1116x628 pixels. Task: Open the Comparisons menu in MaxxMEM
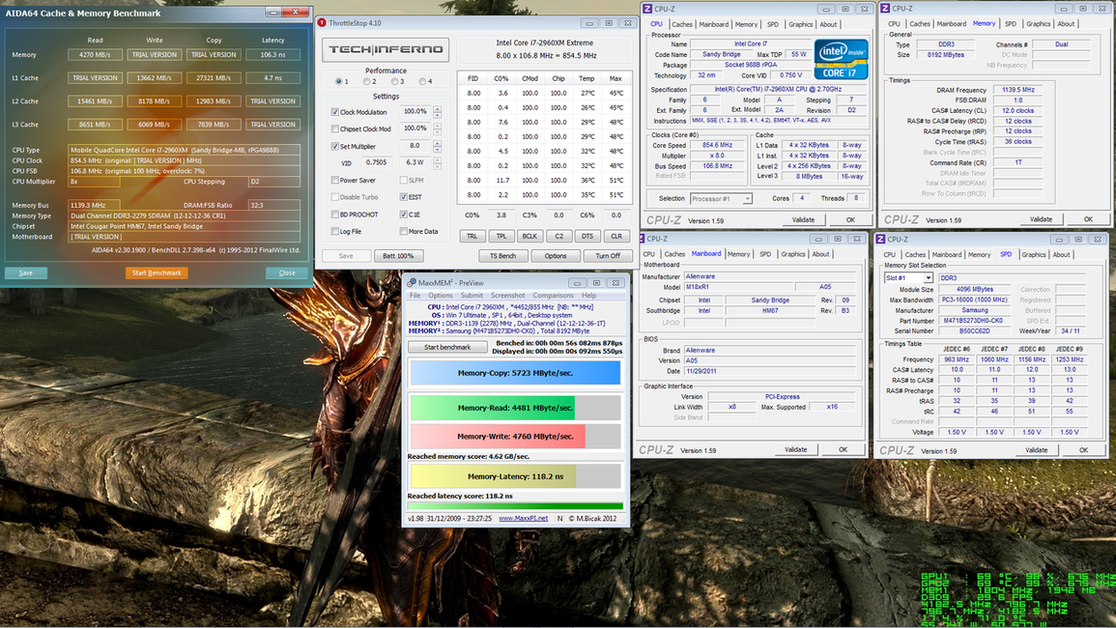pos(553,296)
